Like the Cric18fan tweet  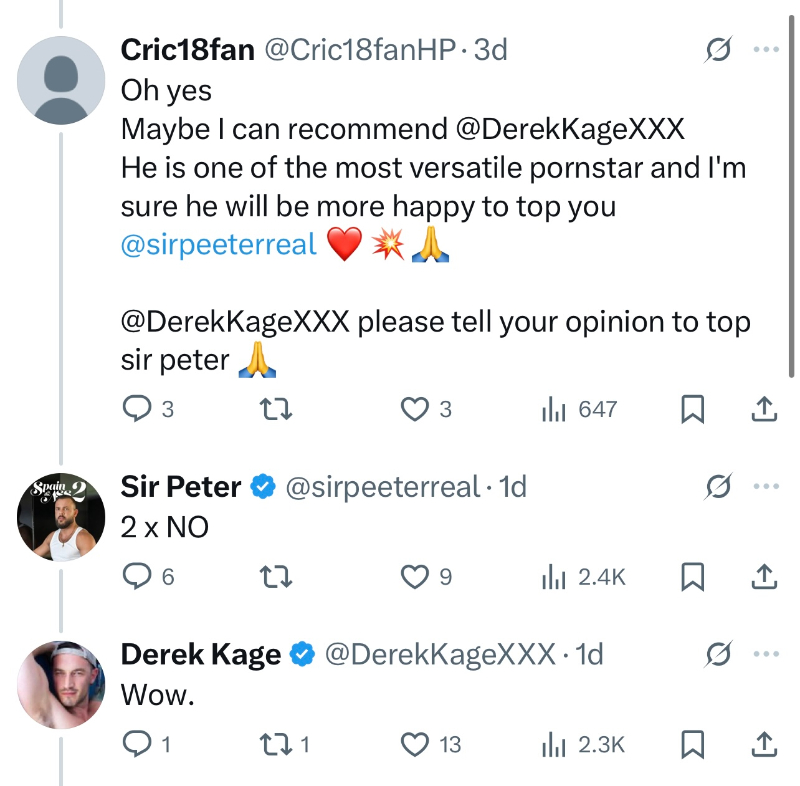414,409
